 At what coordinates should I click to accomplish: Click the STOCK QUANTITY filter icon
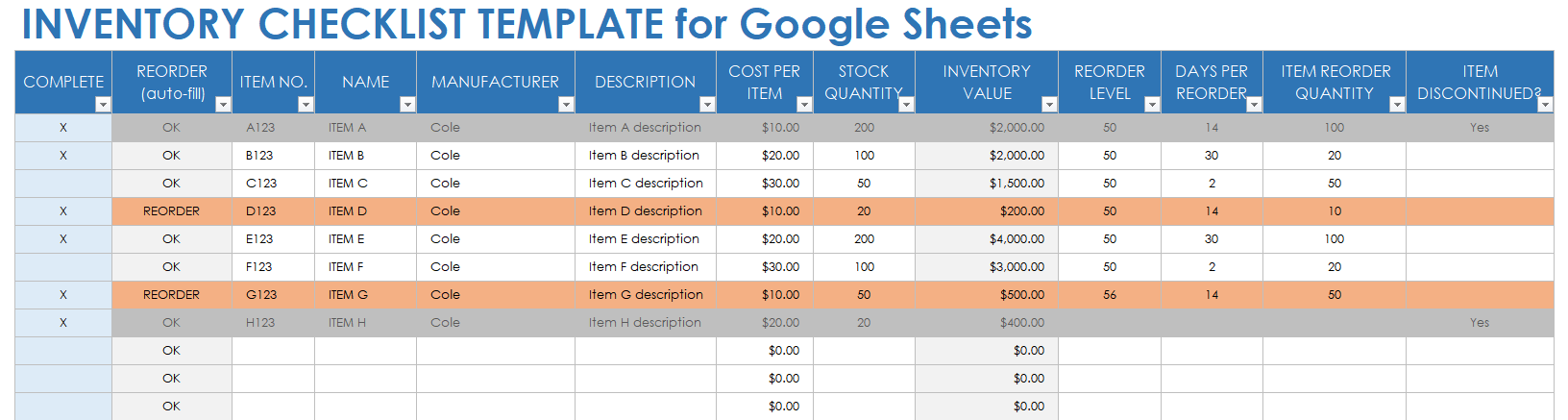coord(906,105)
